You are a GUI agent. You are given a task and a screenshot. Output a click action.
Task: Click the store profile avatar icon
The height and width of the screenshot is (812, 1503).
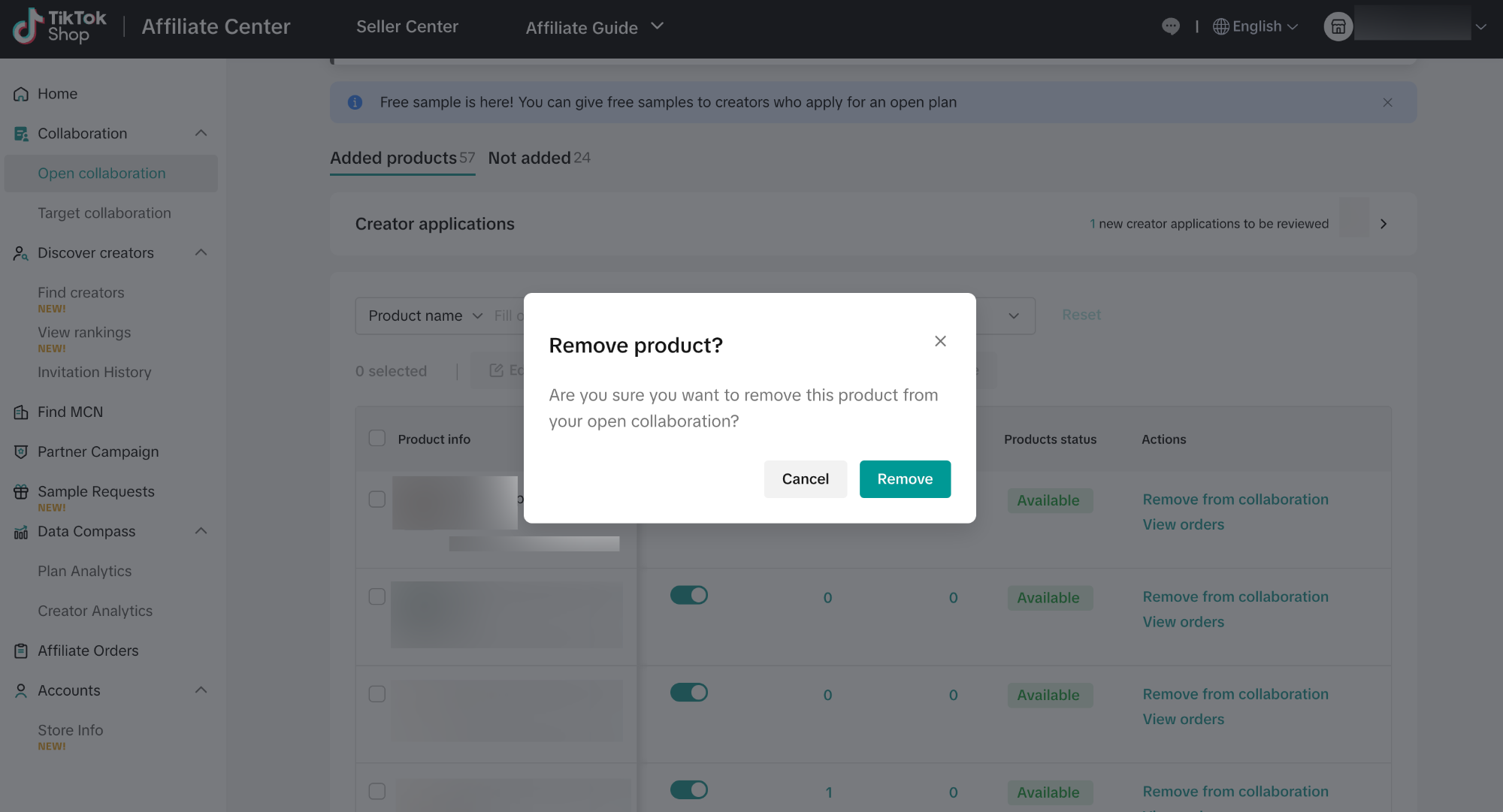[1338, 27]
